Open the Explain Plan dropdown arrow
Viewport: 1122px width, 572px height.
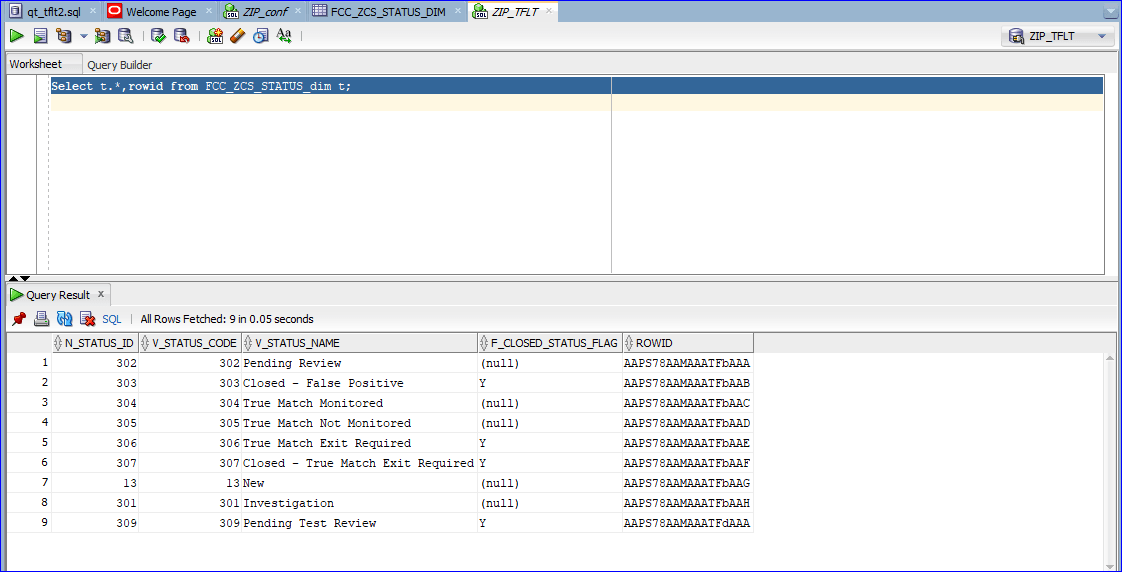coord(83,36)
